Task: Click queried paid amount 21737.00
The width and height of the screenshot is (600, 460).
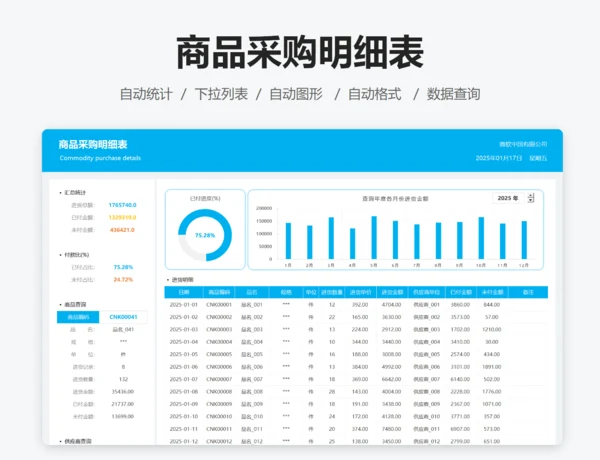Action: click(x=123, y=404)
